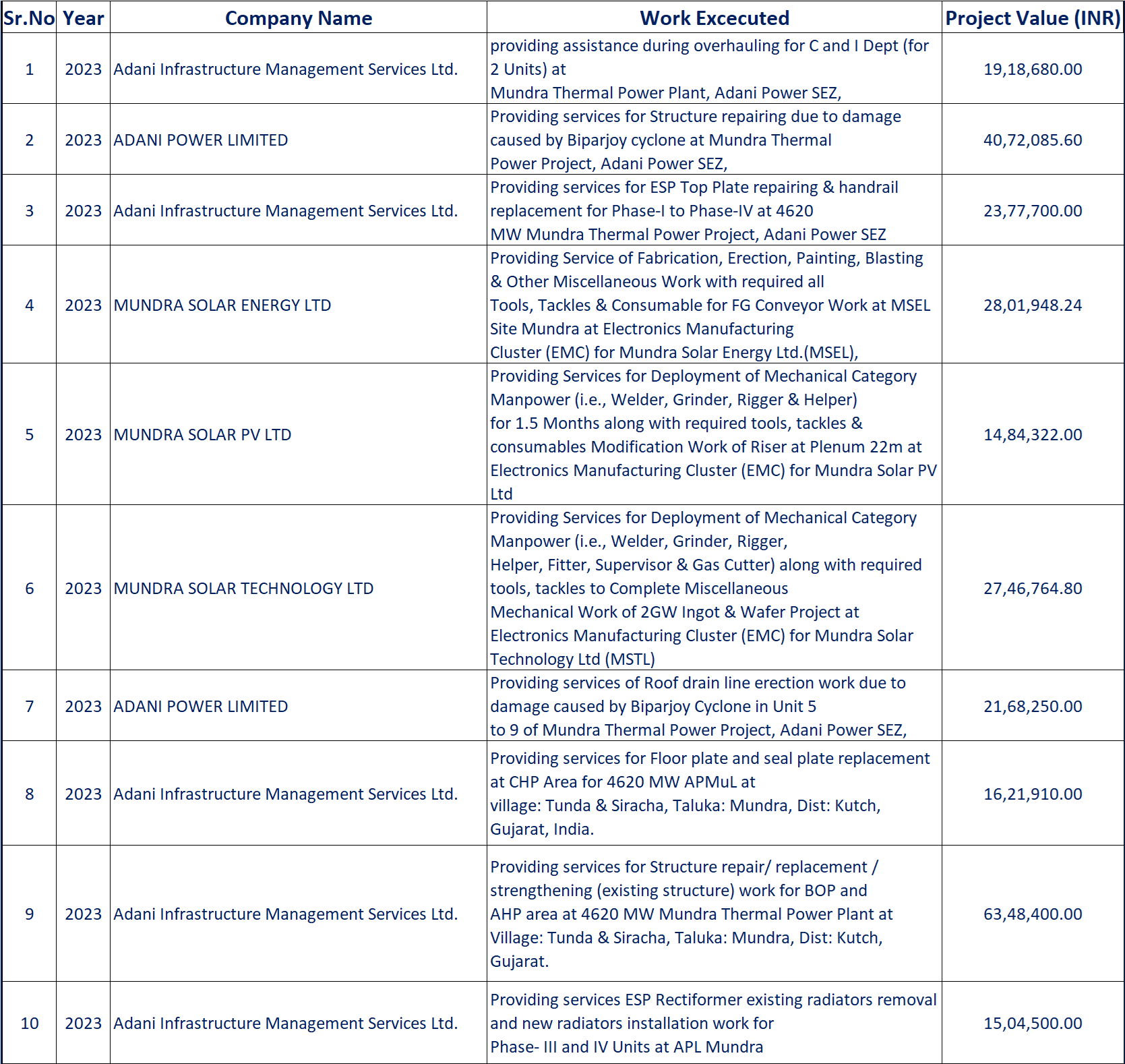The height and width of the screenshot is (1064, 1125).
Task: Click work description about Roof drain line erection
Action: (x=714, y=706)
